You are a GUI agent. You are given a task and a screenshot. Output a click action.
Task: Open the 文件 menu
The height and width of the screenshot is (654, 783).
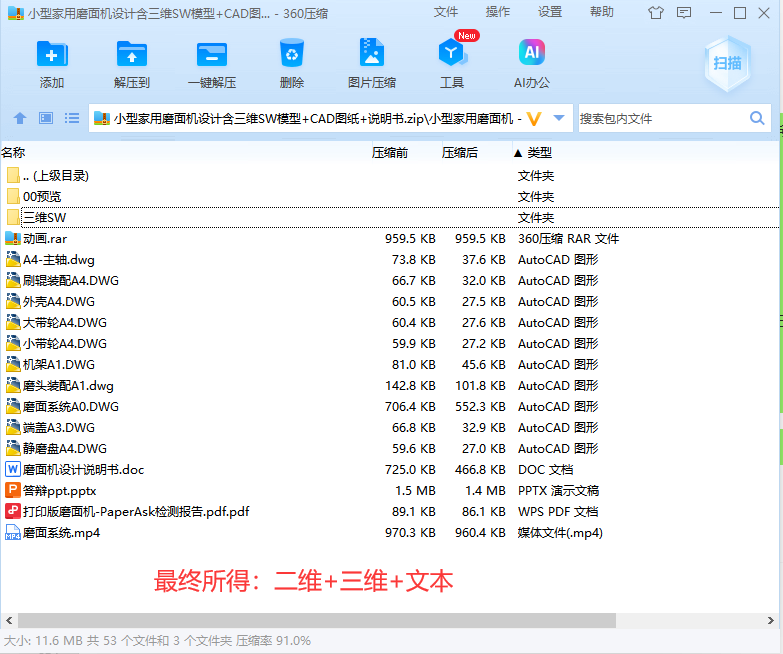pyautogui.click(x=445, y=12)
